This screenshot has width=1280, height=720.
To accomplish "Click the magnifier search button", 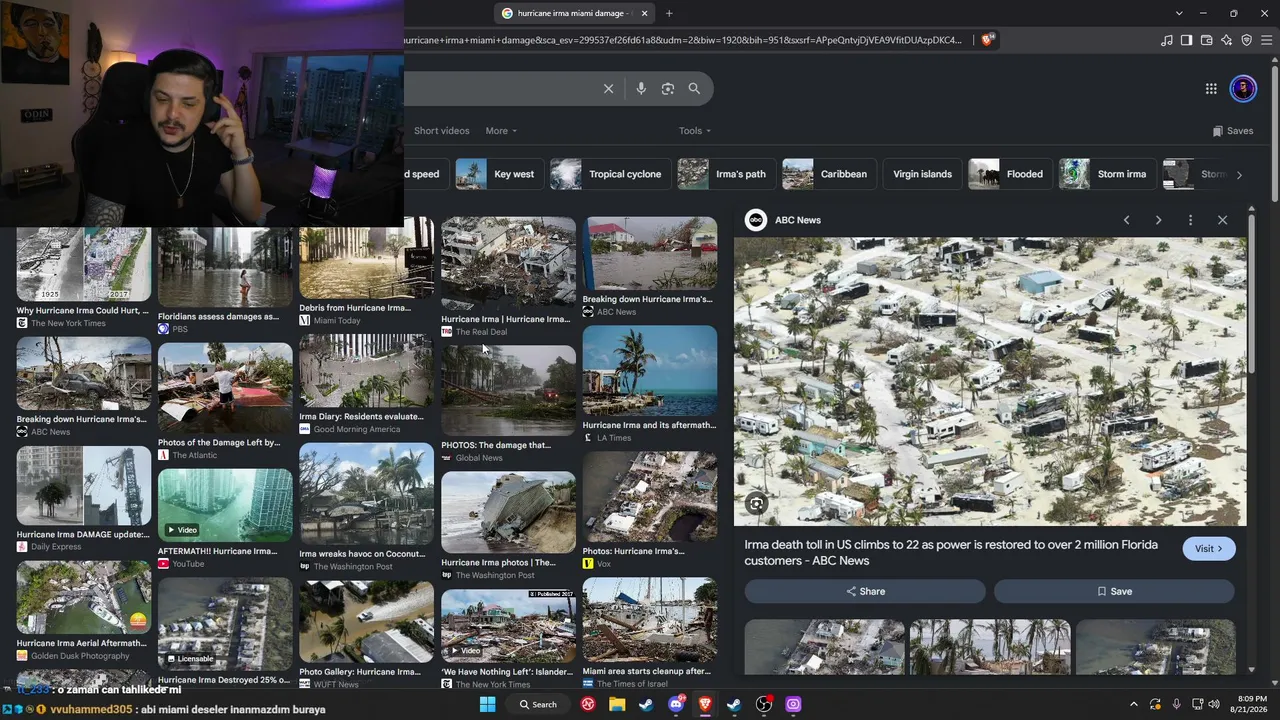I will click(x=694, y=89).
